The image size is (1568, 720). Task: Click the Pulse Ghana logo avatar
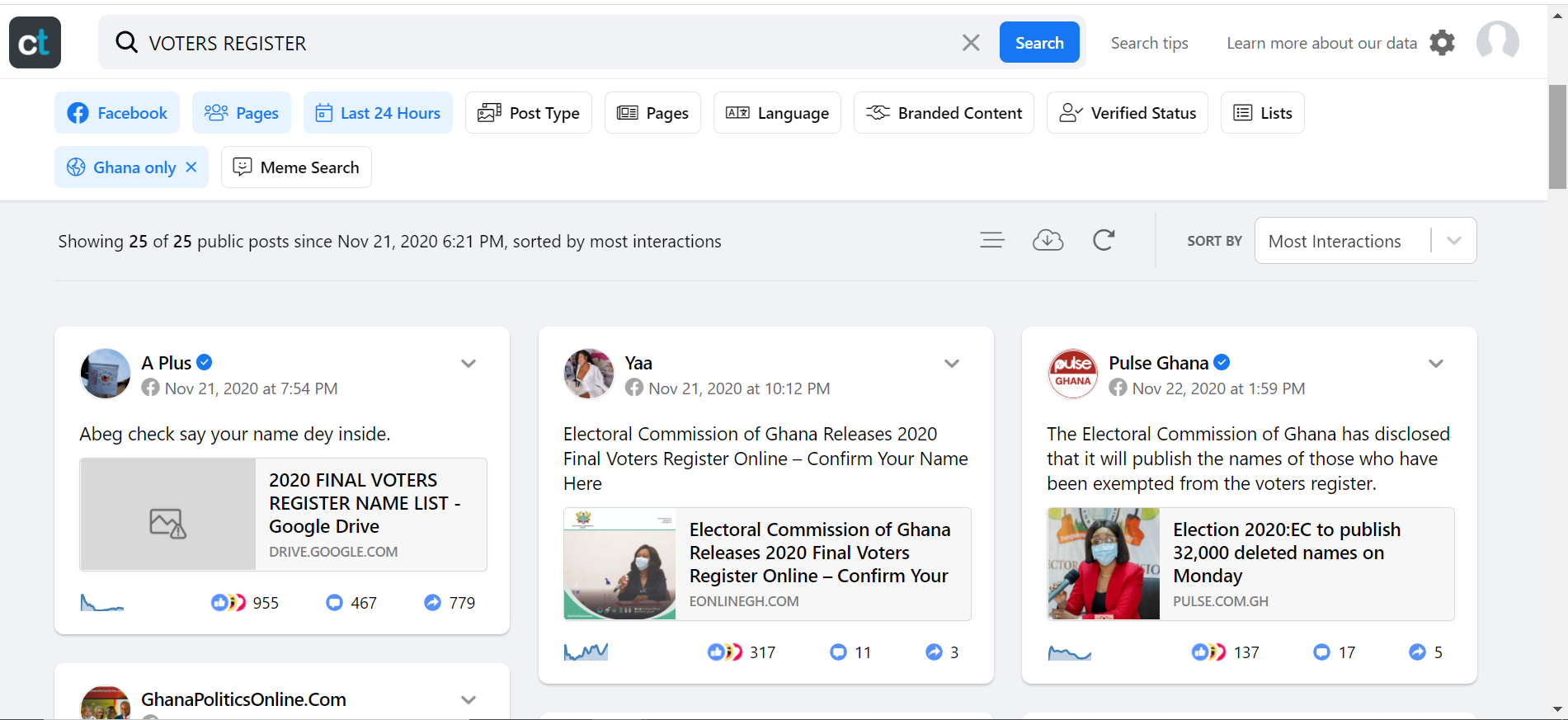1072,374
